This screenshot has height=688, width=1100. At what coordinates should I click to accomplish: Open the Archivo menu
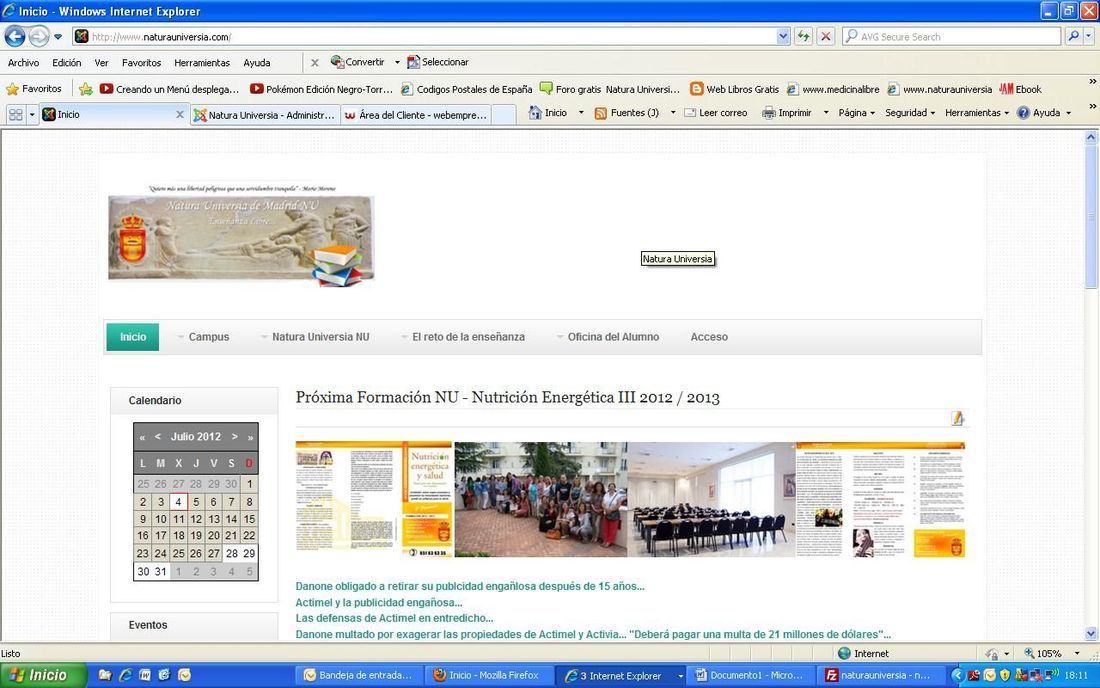point(23,62)
